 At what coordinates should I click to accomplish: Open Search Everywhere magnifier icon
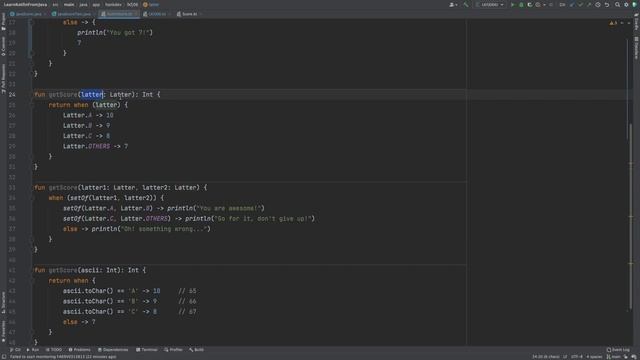[618, 4]
